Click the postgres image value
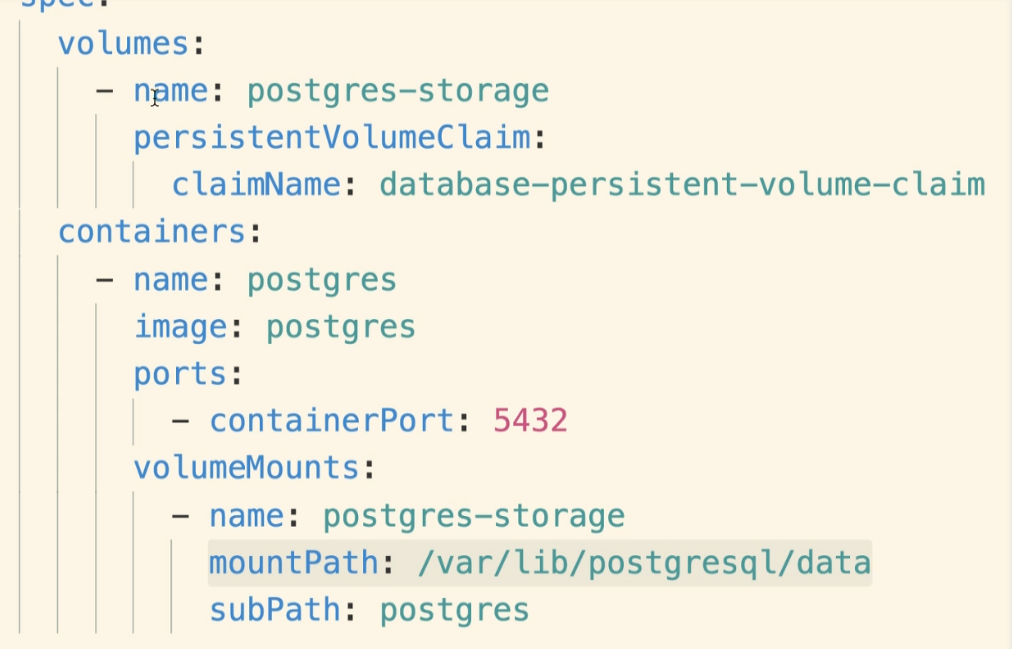1012x649 pixels. click(341, 326)
